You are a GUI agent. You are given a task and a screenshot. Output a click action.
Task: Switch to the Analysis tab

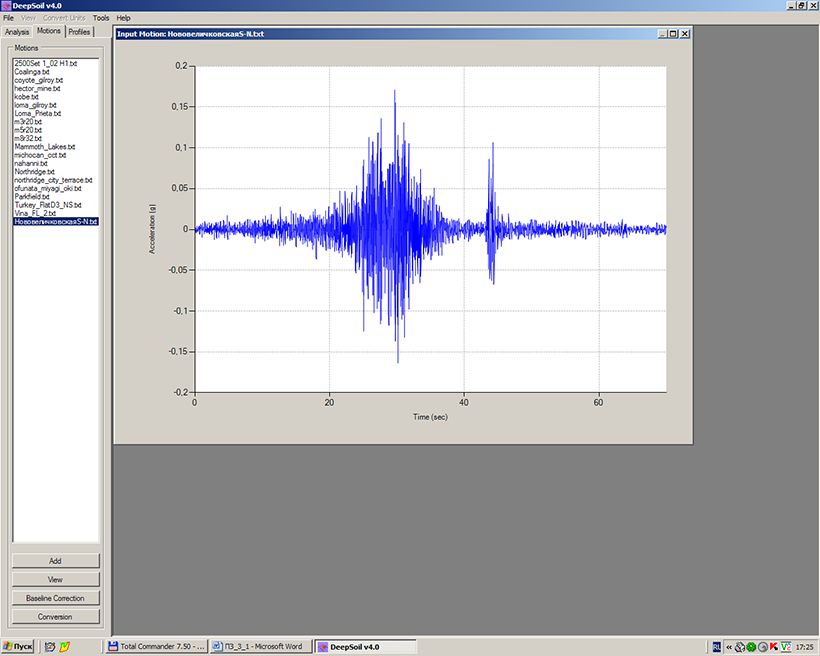click(17, 32)
